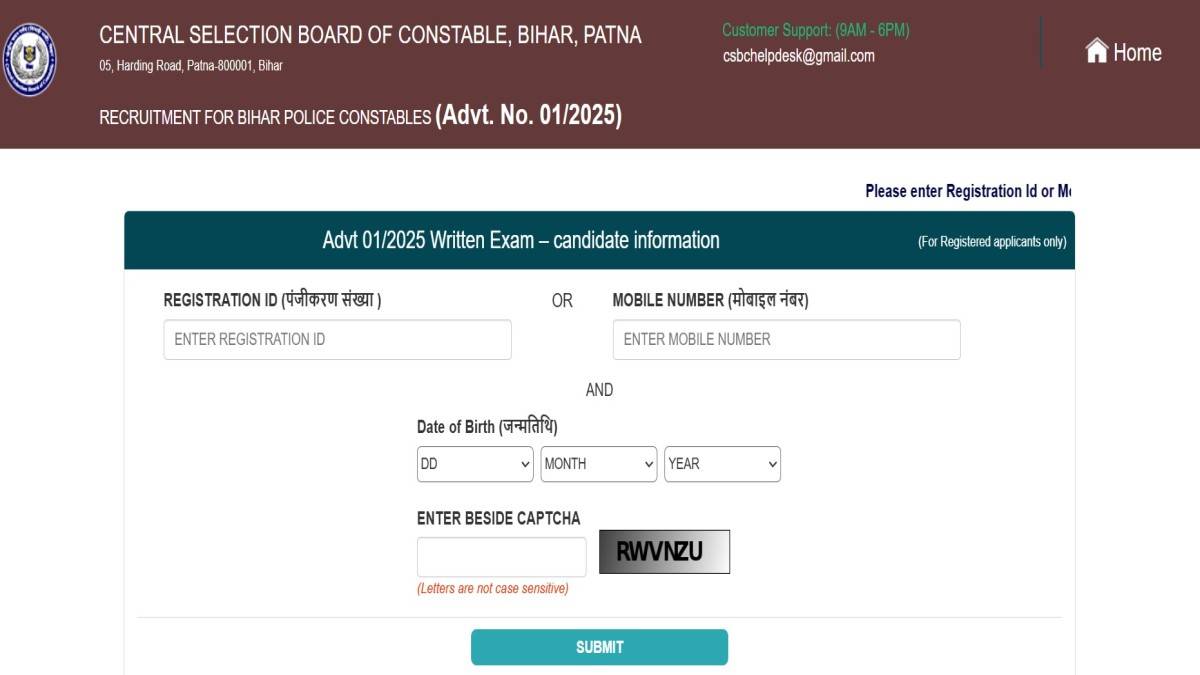Click the 'Advt 01/2025 Written Exam' panel header

click(520, 240)
